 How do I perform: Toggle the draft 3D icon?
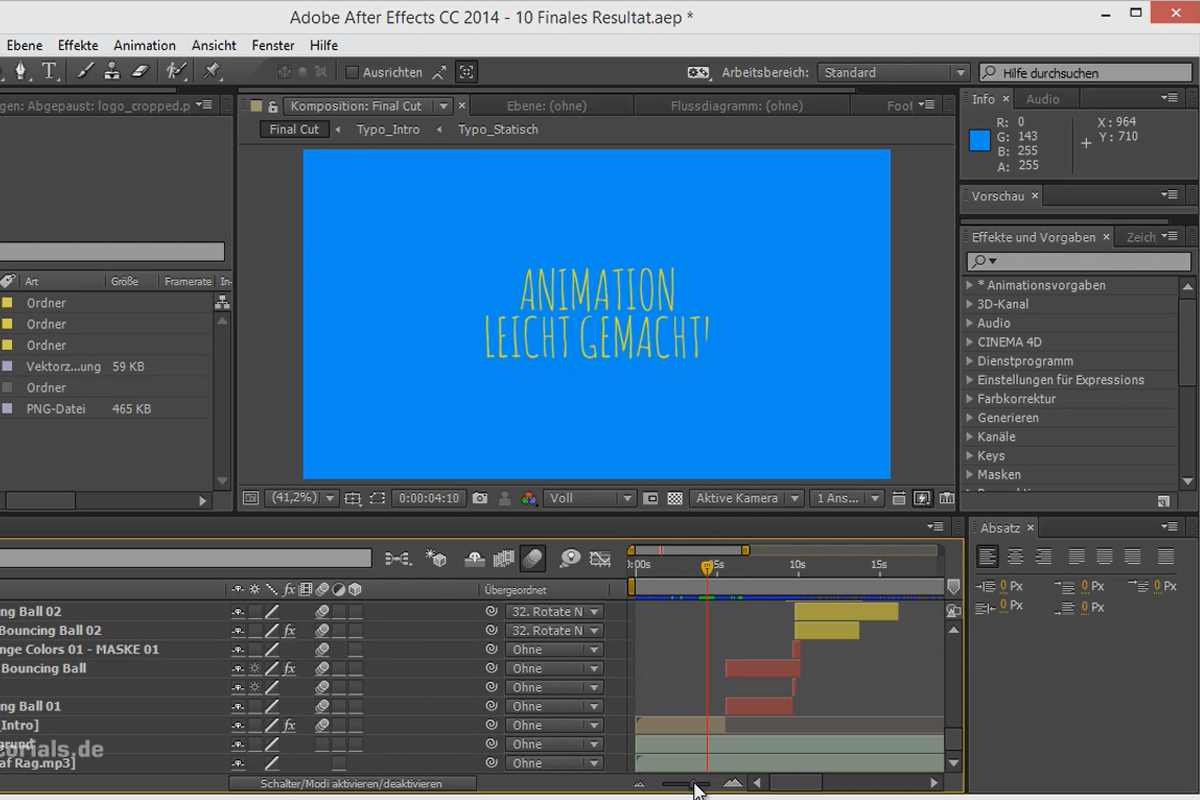pos(435,558)
